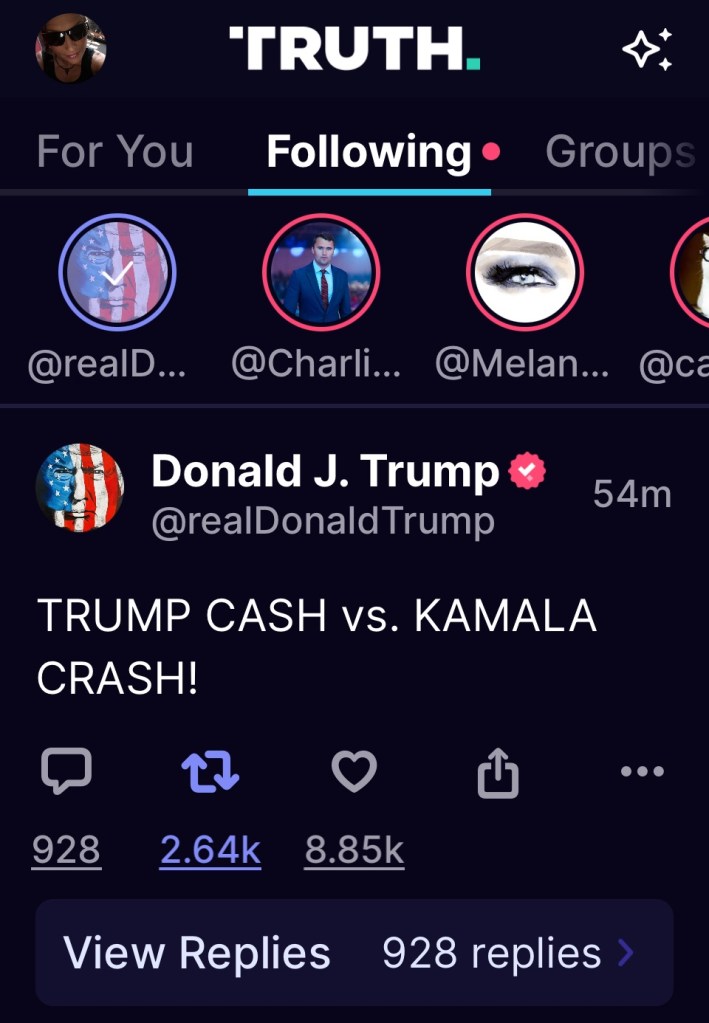Tap the reply speech bubble icon

coord(66,772)
